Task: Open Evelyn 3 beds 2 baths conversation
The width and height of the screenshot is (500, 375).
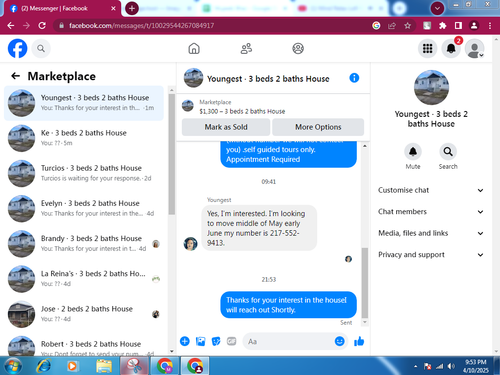Action: point(84,208)
